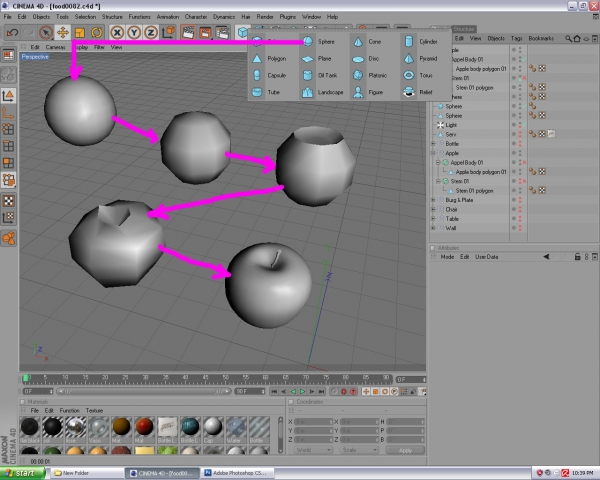Render the active view clapperboard icon
The image size is (600, 480).
click(x=188, y=33)
